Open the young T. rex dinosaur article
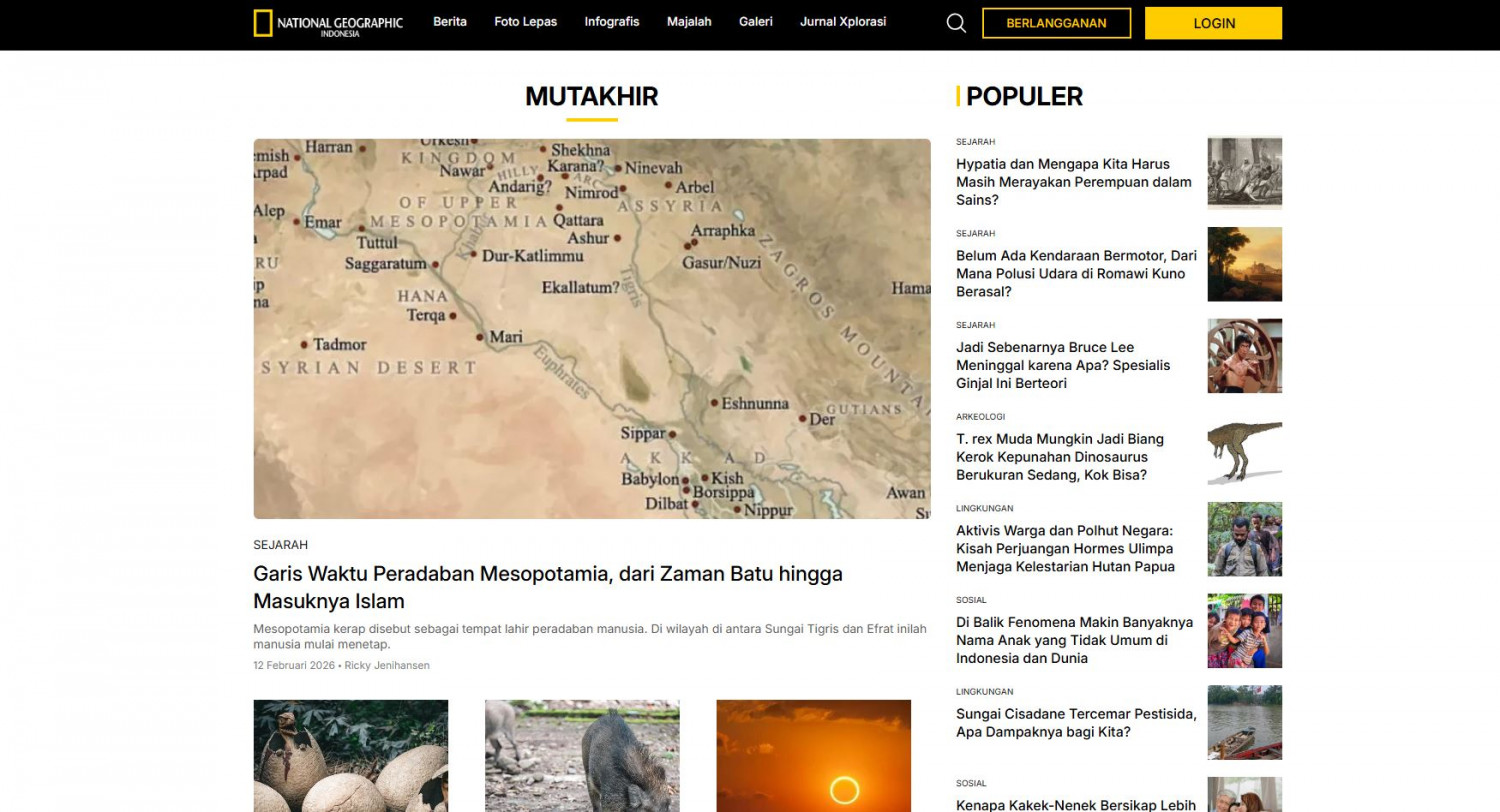Screen dimensions: 1500x812 tap(1061, 457)
